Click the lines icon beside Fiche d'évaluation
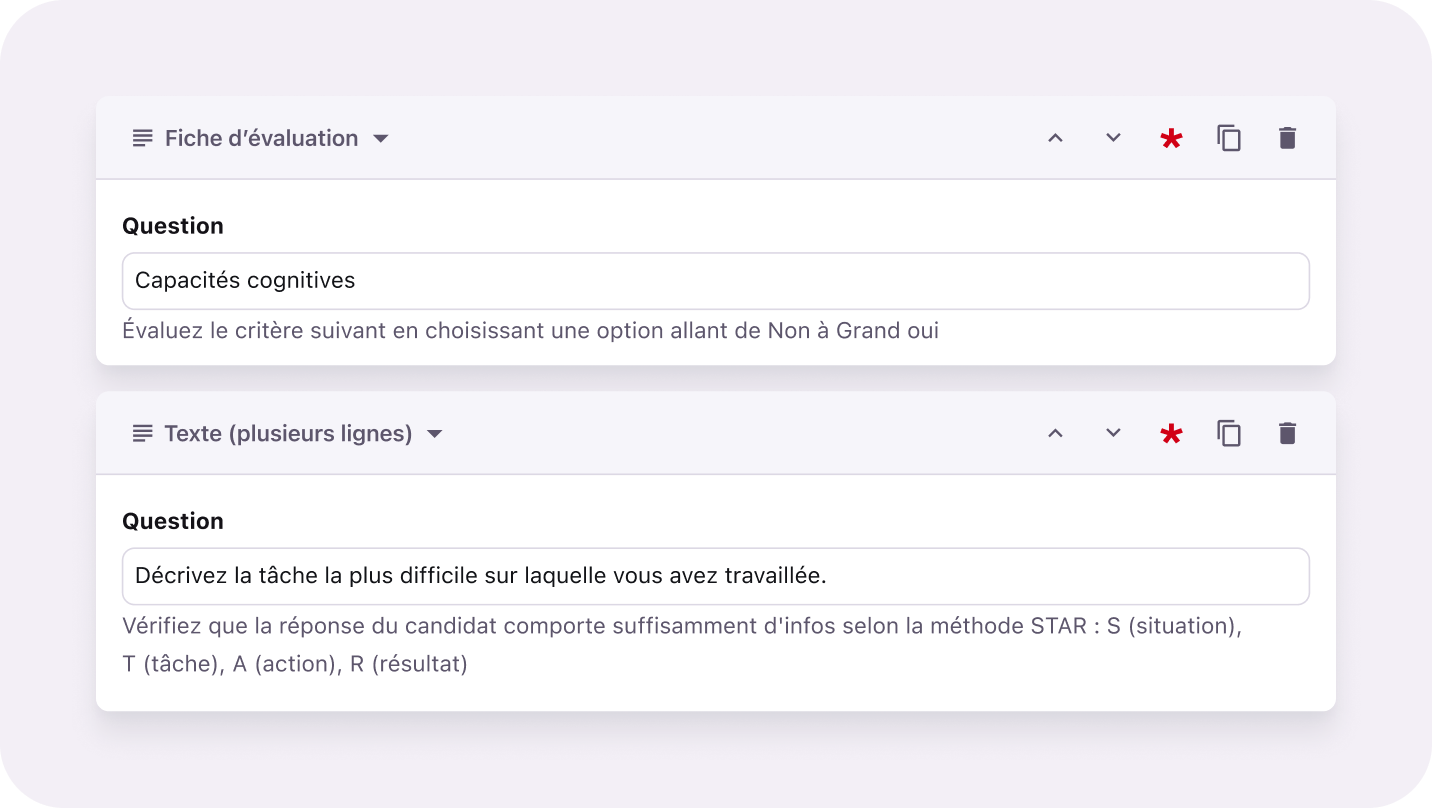This screenshot has width=1432, height=808. pos(143,138)
